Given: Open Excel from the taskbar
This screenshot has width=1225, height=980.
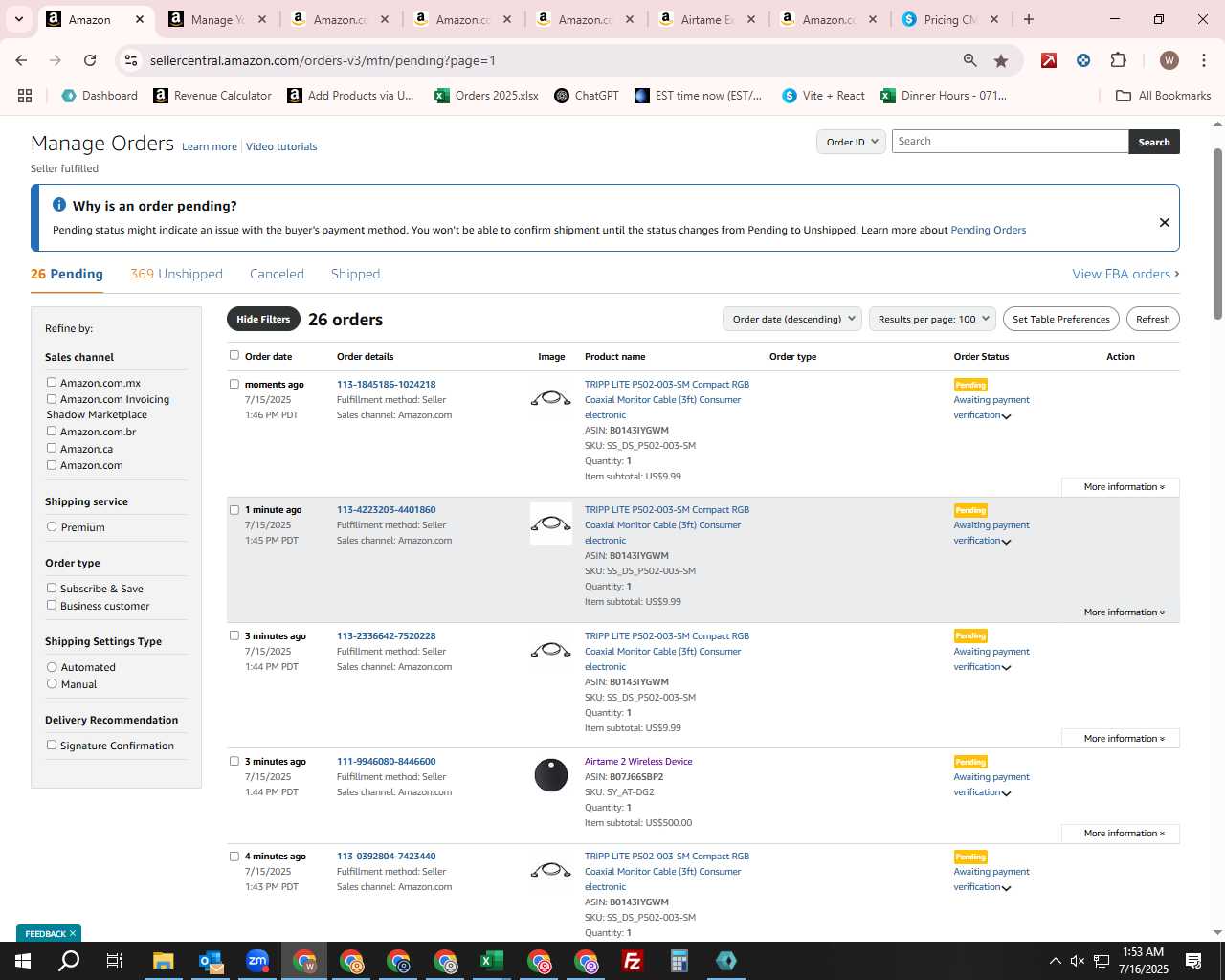Looking at the screenshot, I should (492, 961).
